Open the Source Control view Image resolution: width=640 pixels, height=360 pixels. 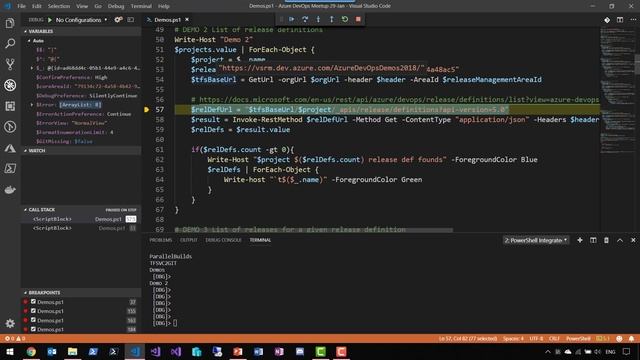pos(10,64)
